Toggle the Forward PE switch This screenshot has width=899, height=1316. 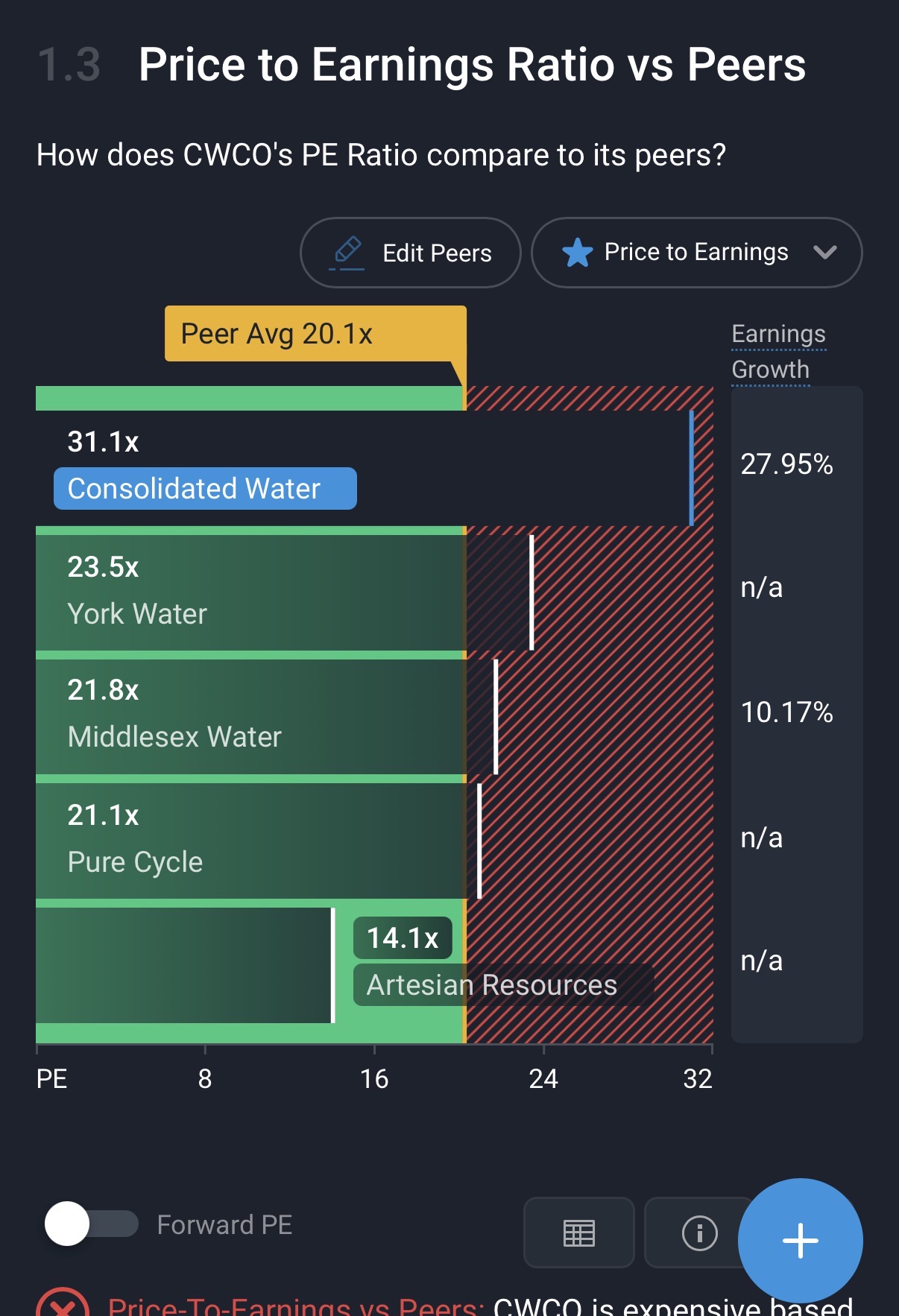pyautogui.click(x=91, y=1224)
